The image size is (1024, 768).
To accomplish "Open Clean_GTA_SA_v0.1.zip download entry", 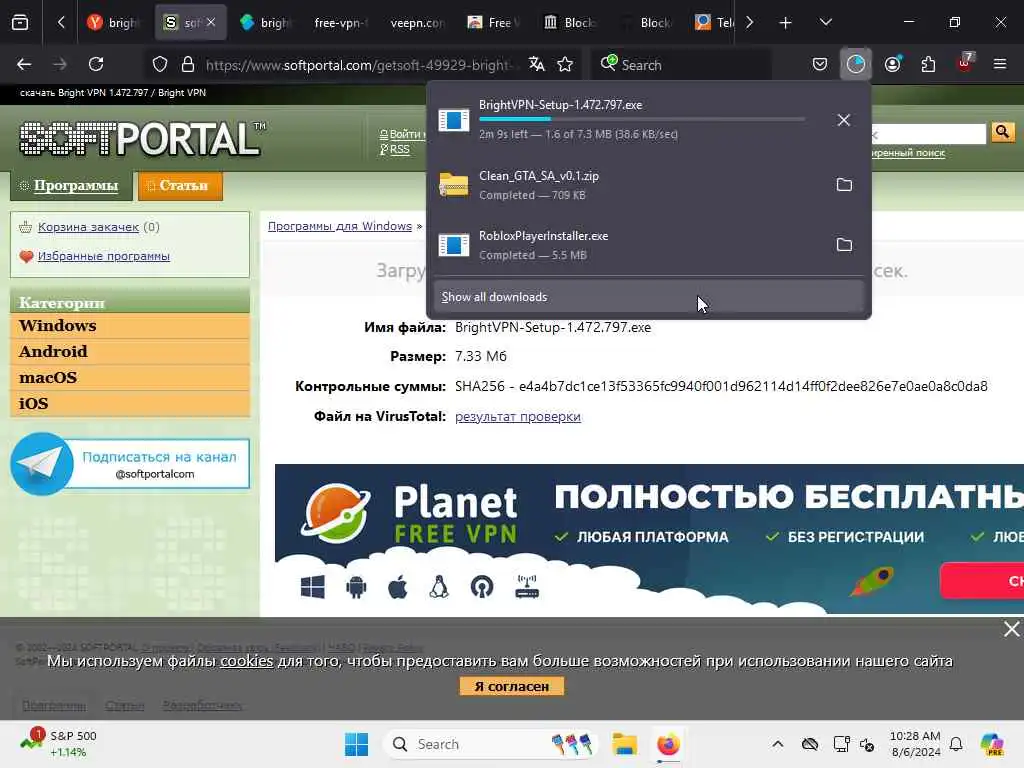I will click(x=630, y=185).
